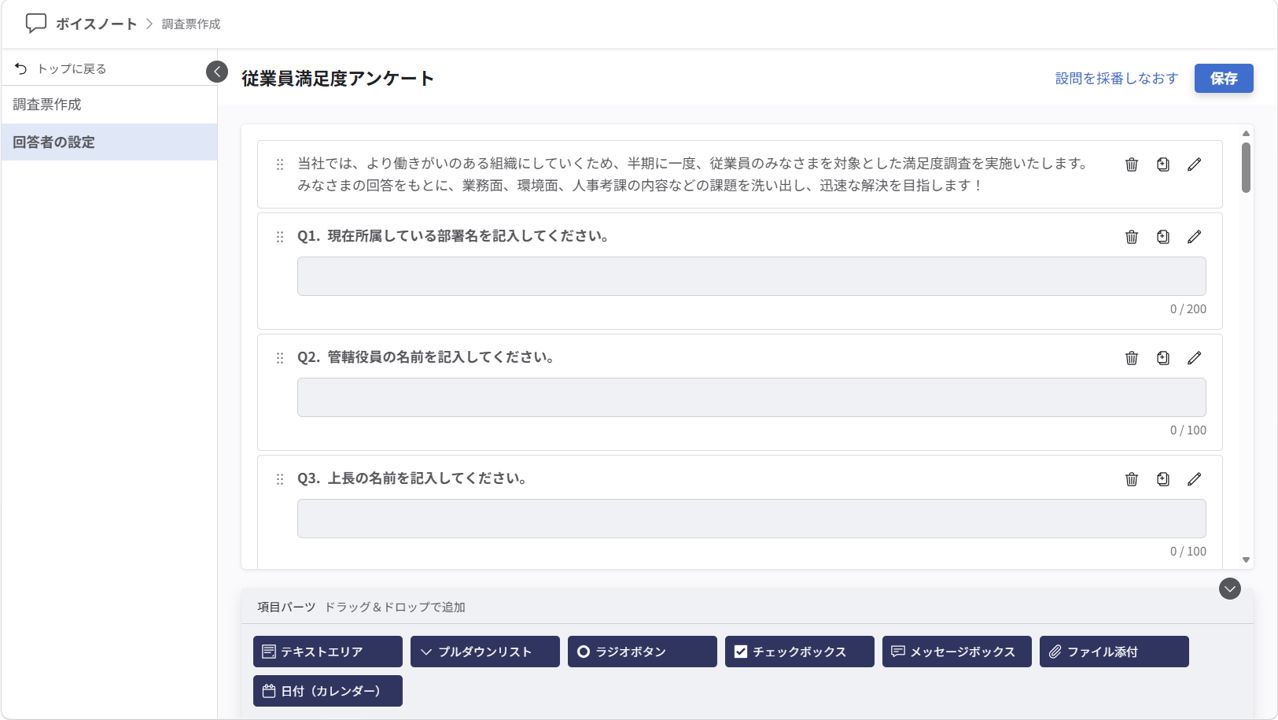Select the プルダウンリスト part
The width and height of the screenshot is (1278, 720).
point(485,651)
